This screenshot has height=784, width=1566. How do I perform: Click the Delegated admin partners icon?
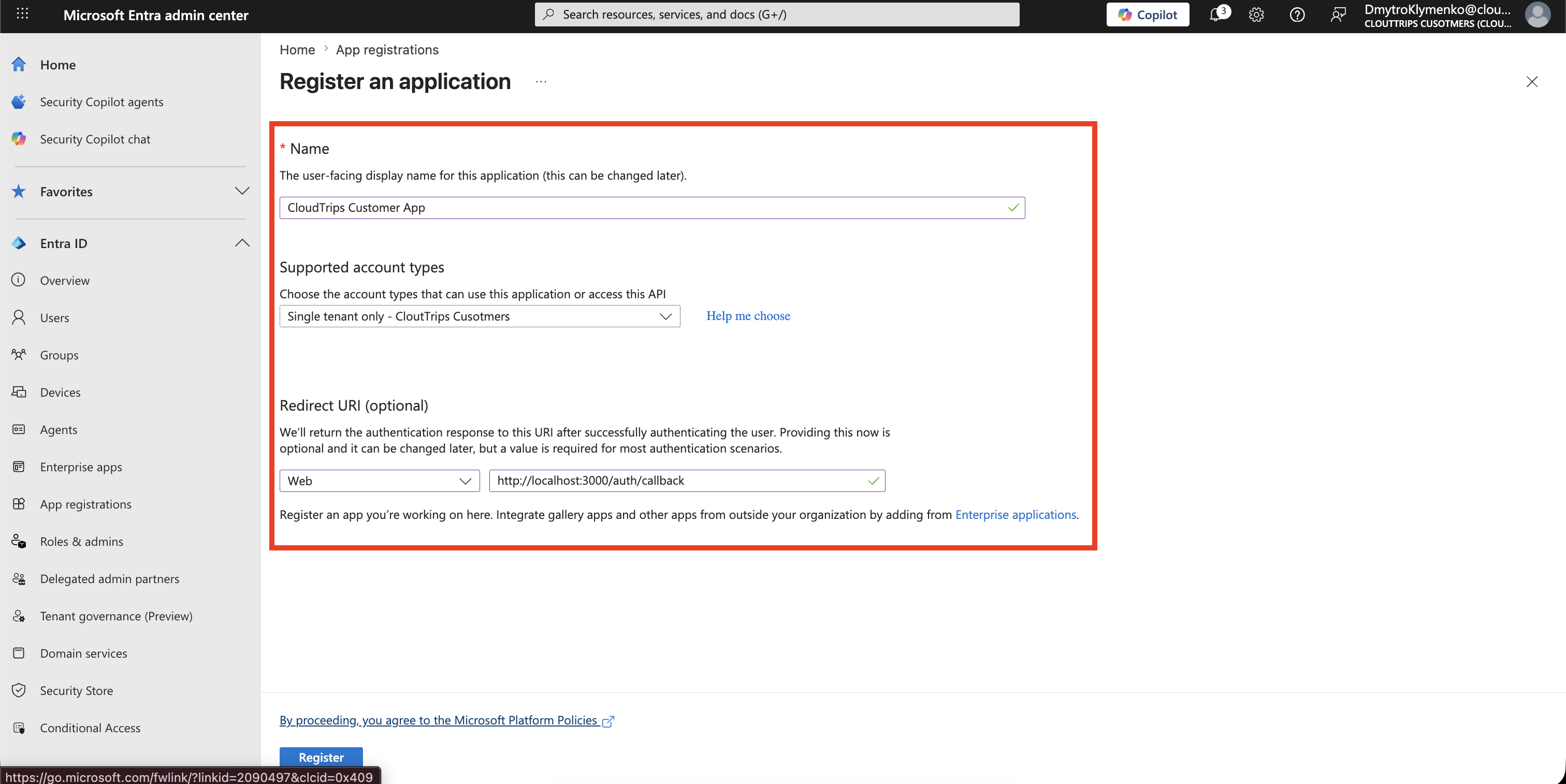point(19,578)
